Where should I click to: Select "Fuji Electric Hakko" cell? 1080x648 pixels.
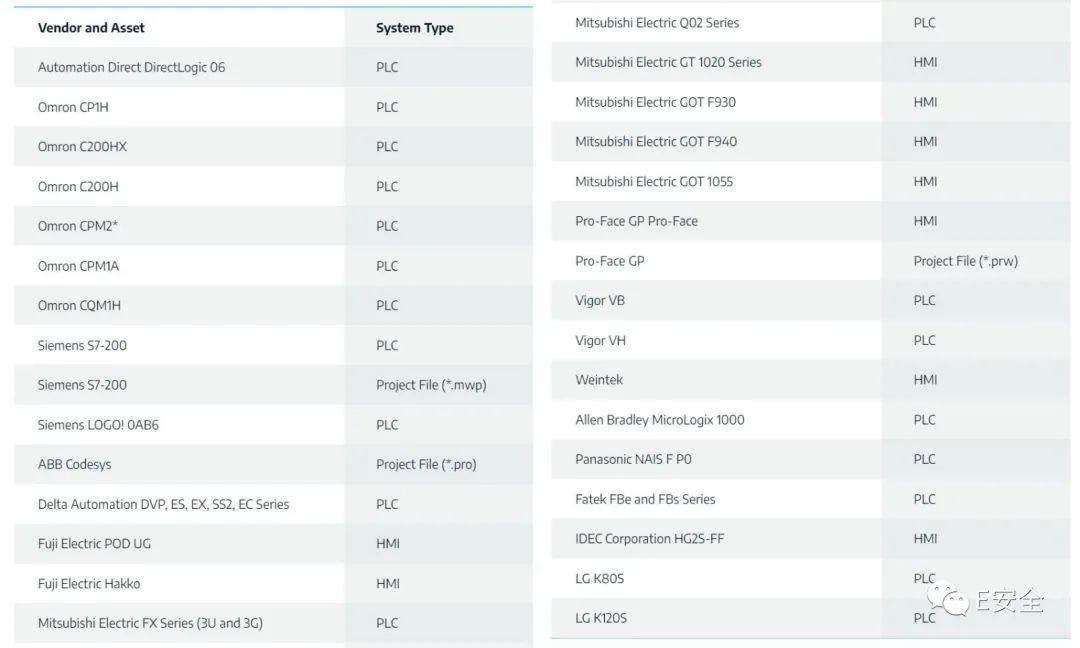coord(89,583)
